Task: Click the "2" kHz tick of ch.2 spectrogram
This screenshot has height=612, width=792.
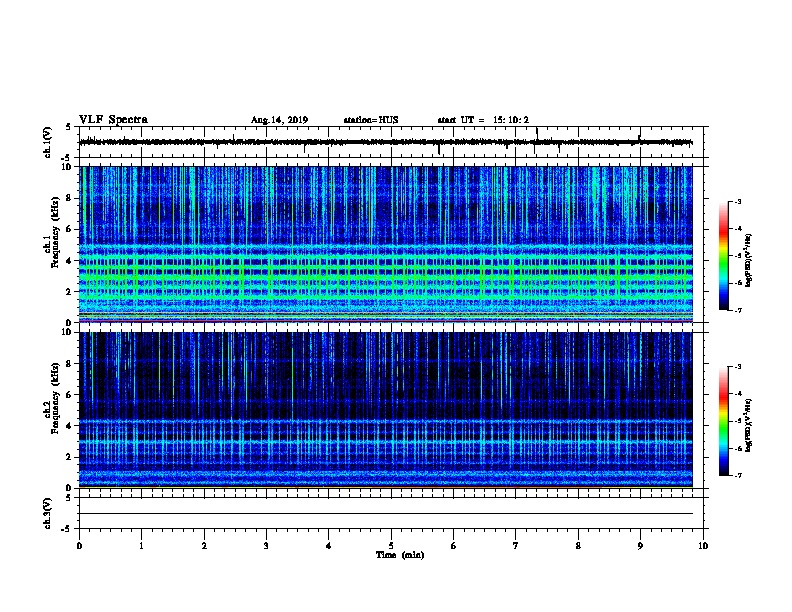Action: click(x=69, y=457)
